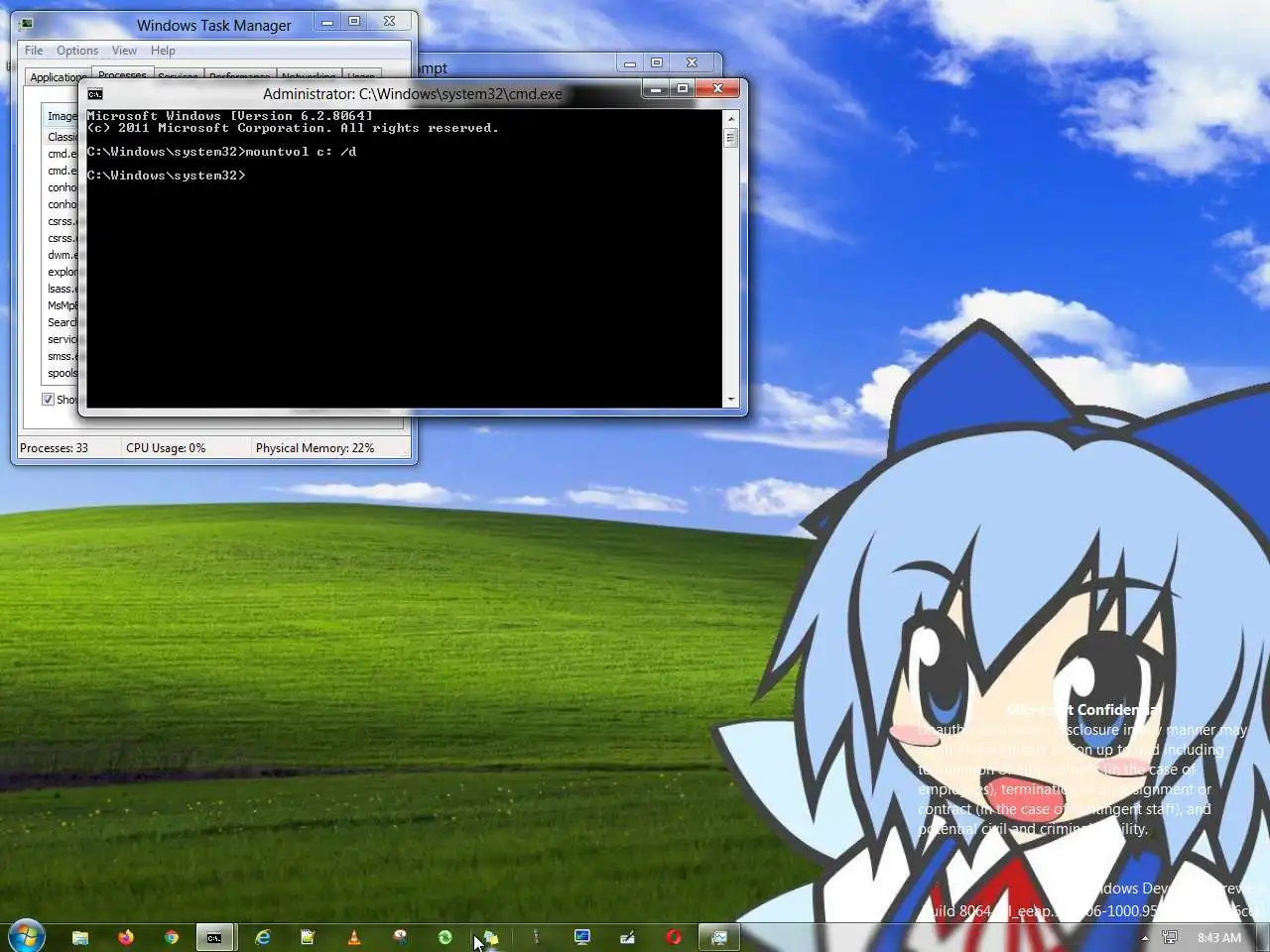1270x952 pixels.
Task: Sort by the Image Name column header
Action: click(62, 116)
